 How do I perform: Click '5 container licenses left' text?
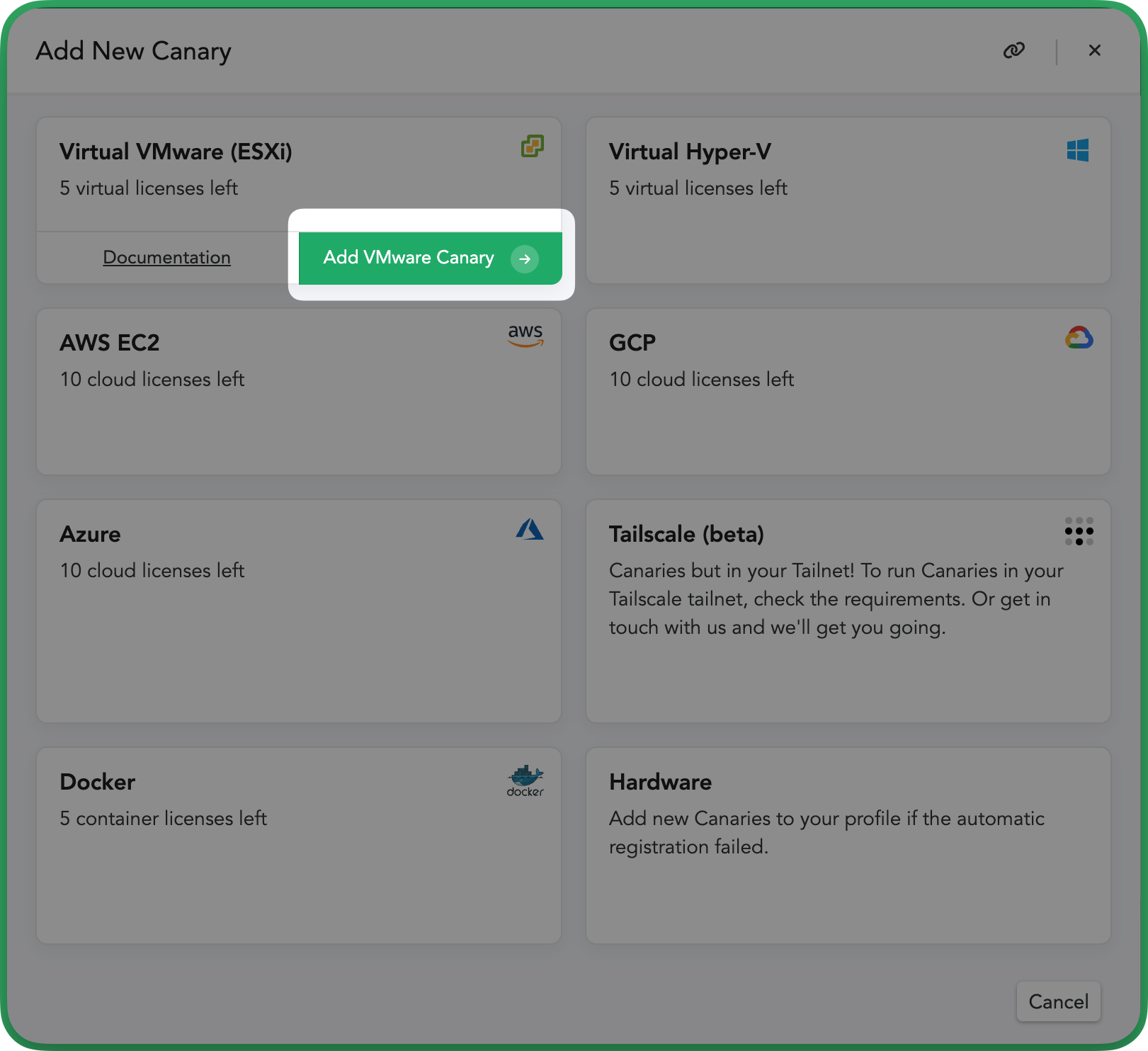pos(164,819)
